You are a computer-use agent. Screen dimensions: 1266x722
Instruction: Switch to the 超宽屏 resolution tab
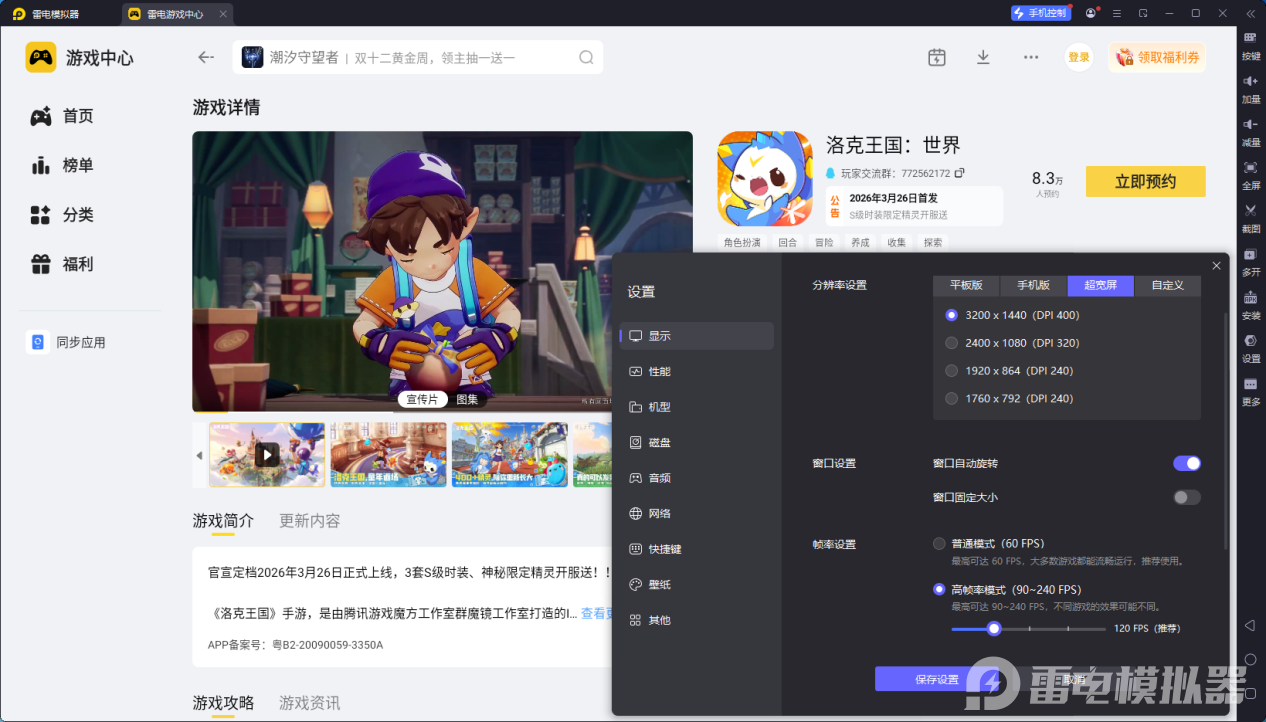click(1101, 285)
